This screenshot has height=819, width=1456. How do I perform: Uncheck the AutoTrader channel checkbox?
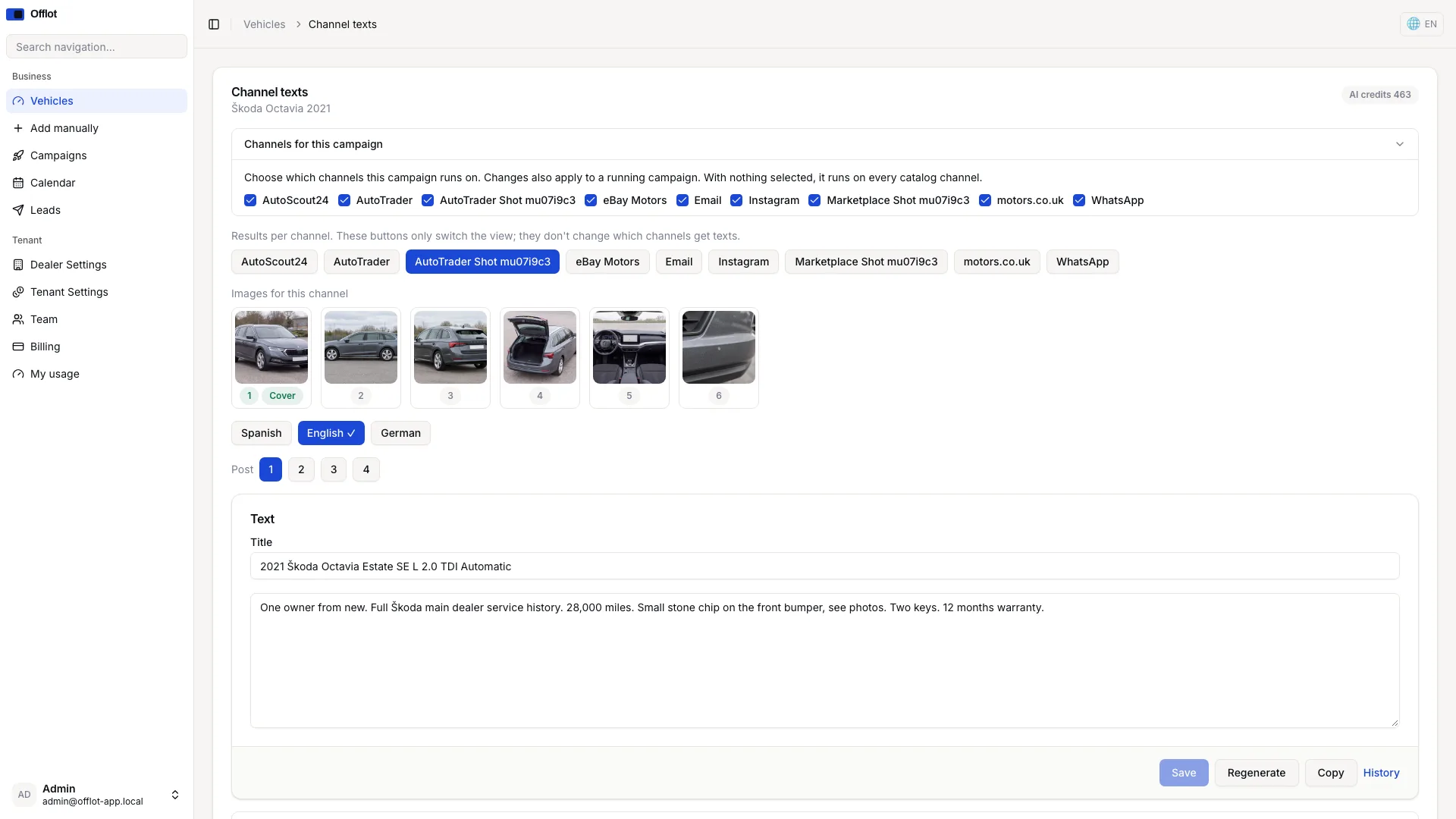click(x=344, y=200)
